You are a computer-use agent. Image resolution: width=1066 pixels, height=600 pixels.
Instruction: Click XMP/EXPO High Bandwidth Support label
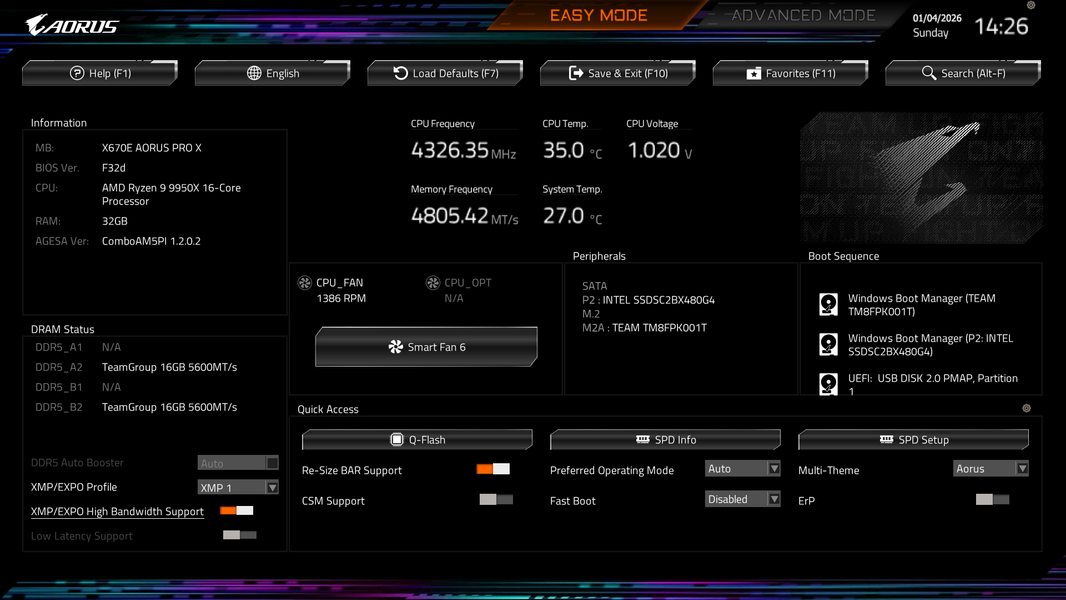117,511
